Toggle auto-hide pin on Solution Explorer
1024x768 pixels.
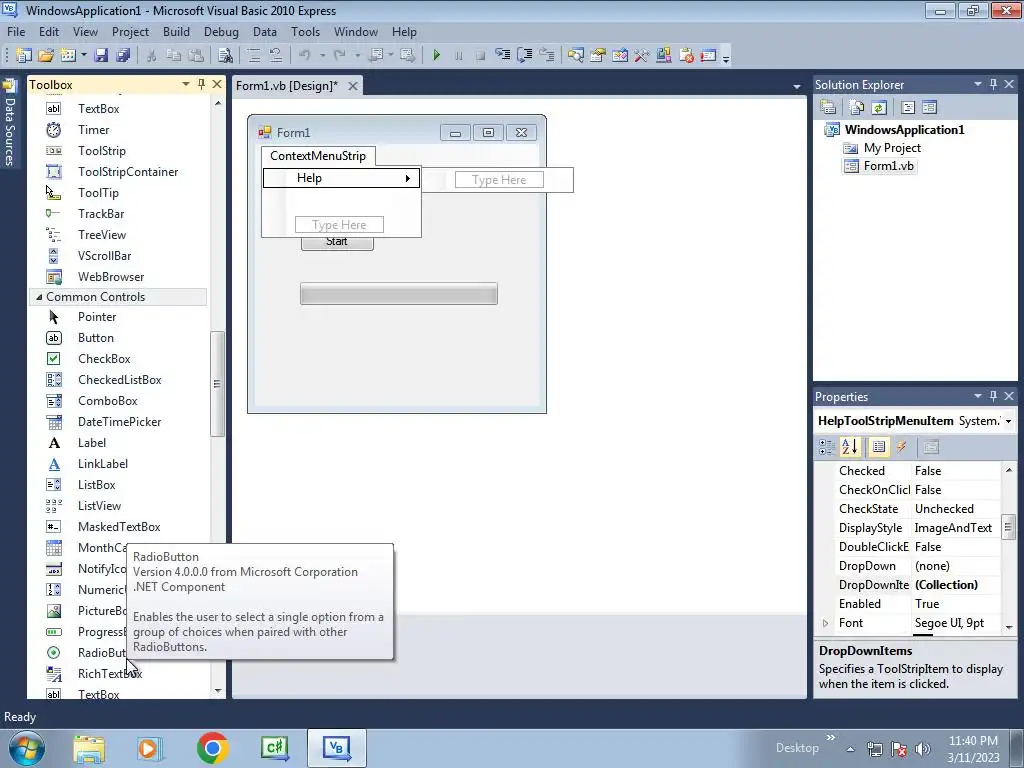[x=993, y=84]
